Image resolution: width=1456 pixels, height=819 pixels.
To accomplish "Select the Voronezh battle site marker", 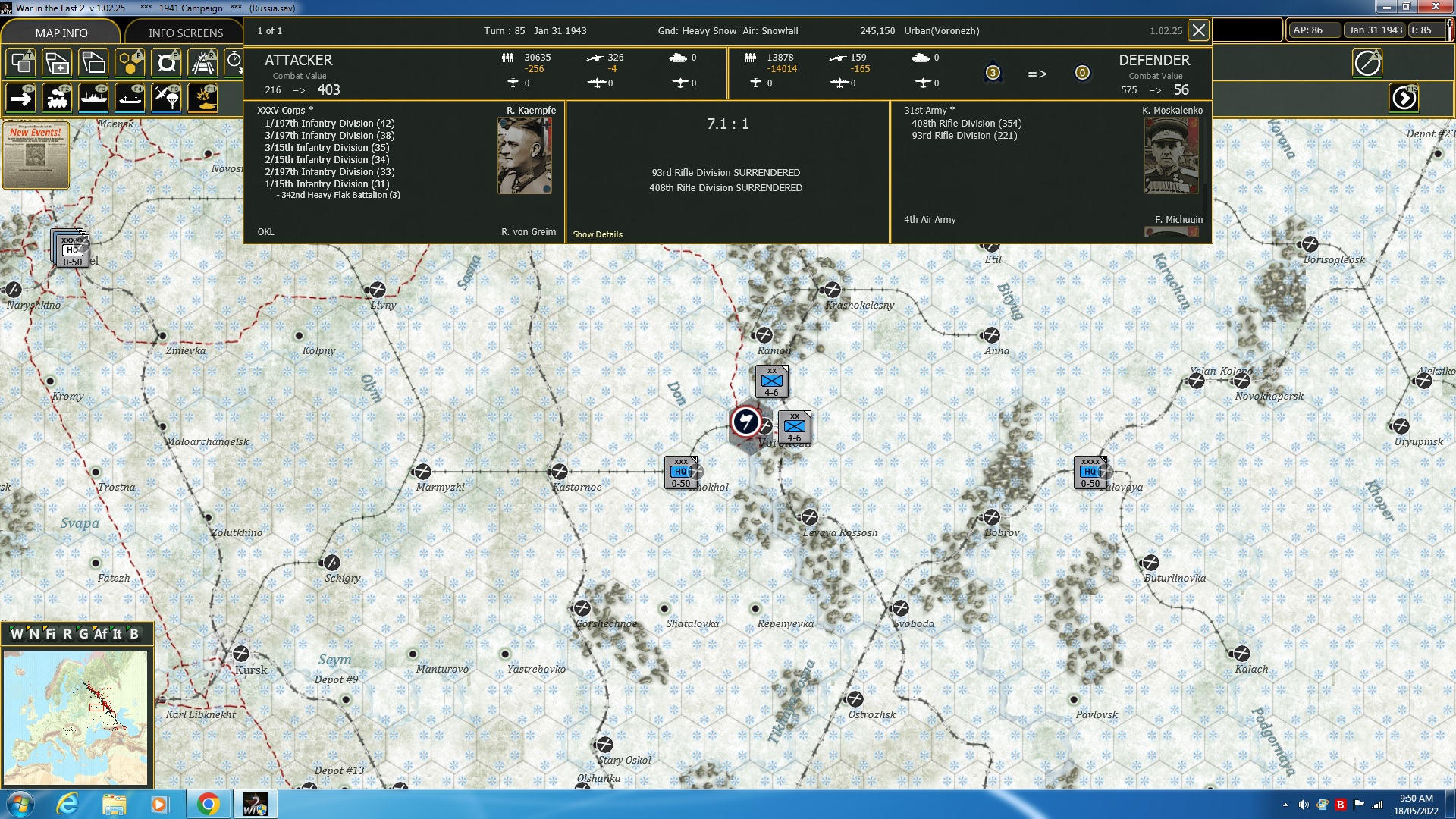I will [x=746, y=422].
